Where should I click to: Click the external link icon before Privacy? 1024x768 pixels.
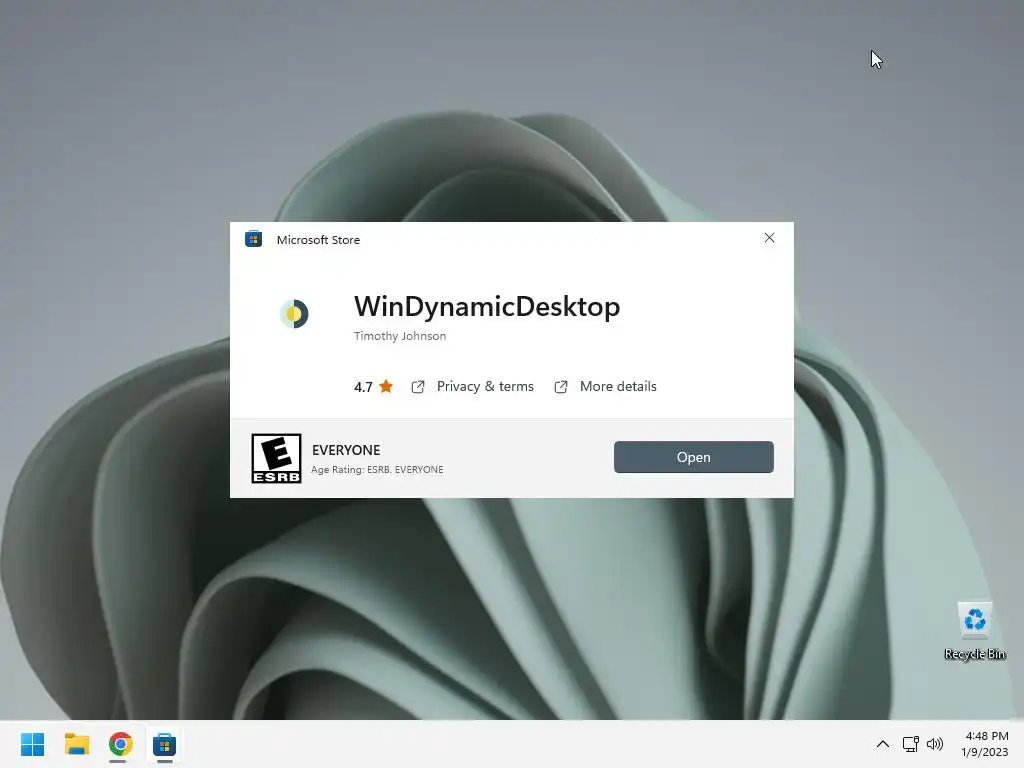pos(418,387)
